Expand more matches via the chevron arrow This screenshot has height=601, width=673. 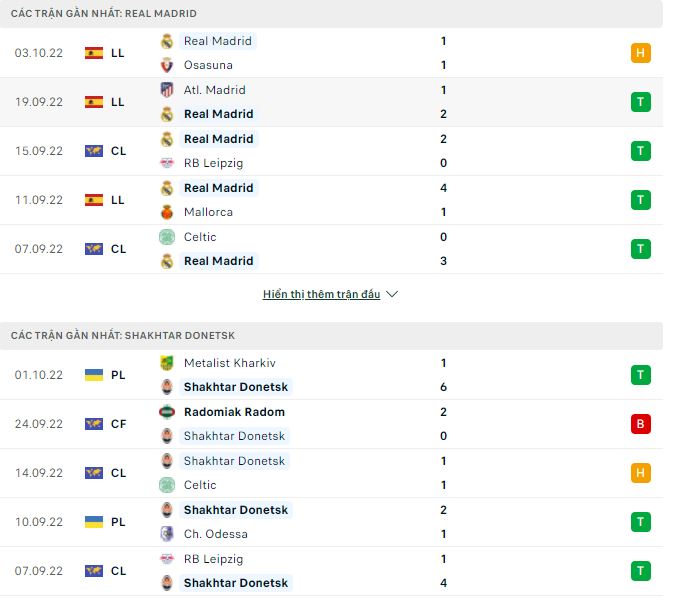[x=392, y=295]
